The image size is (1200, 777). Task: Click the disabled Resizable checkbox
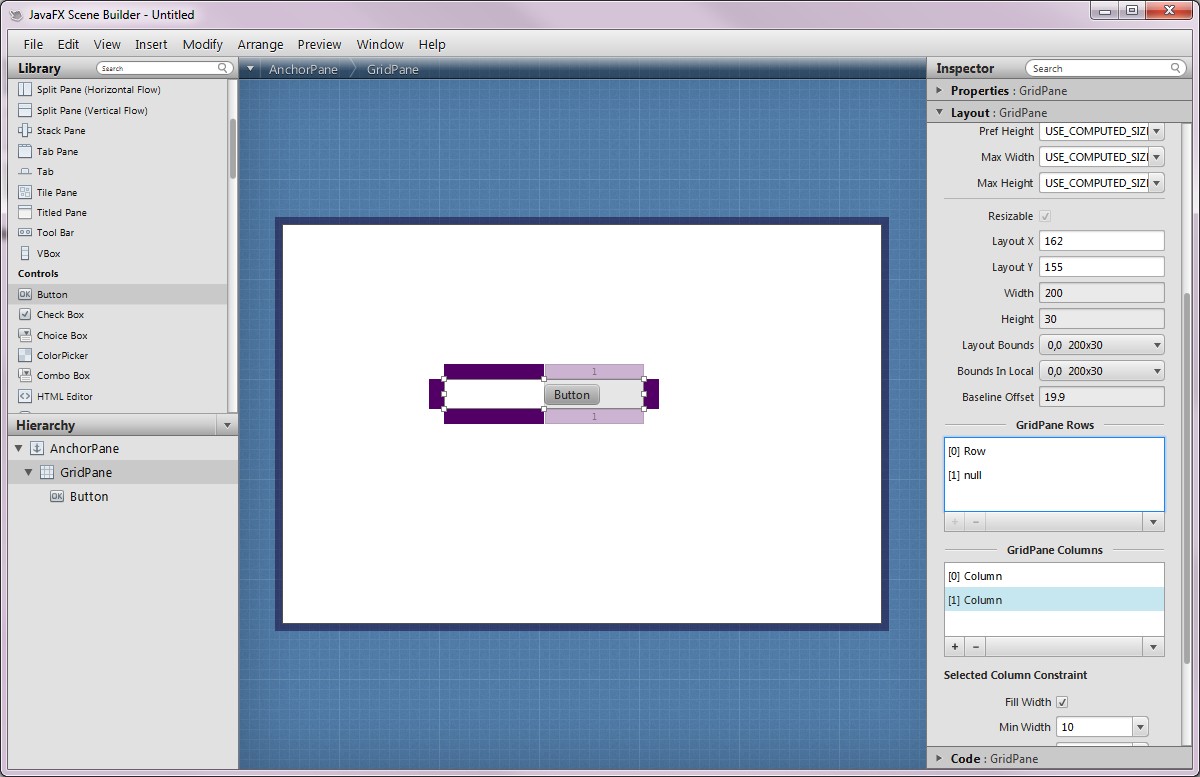coord(1045,216)
